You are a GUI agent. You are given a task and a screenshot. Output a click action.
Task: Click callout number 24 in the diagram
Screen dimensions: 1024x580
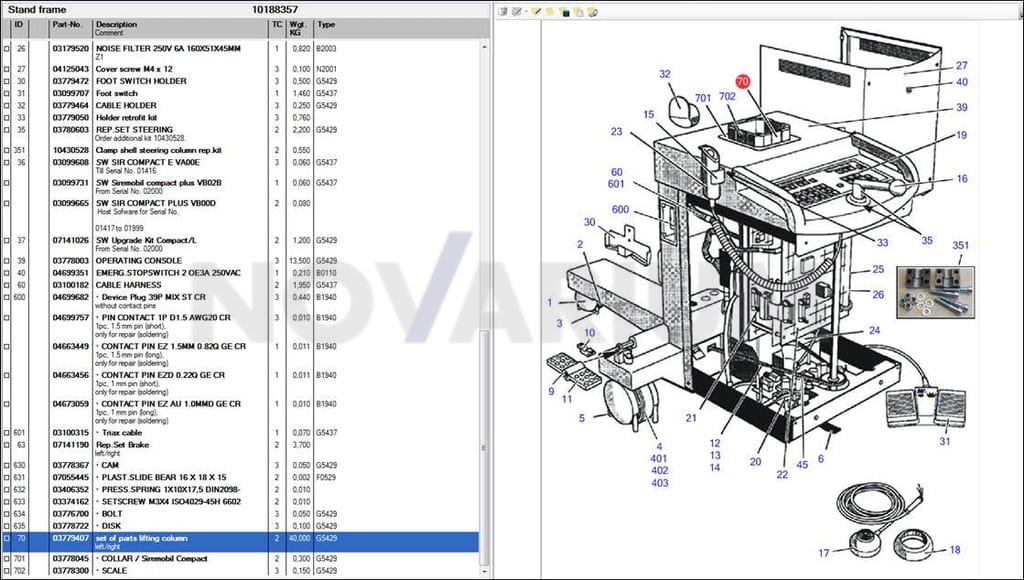point(874,330)
